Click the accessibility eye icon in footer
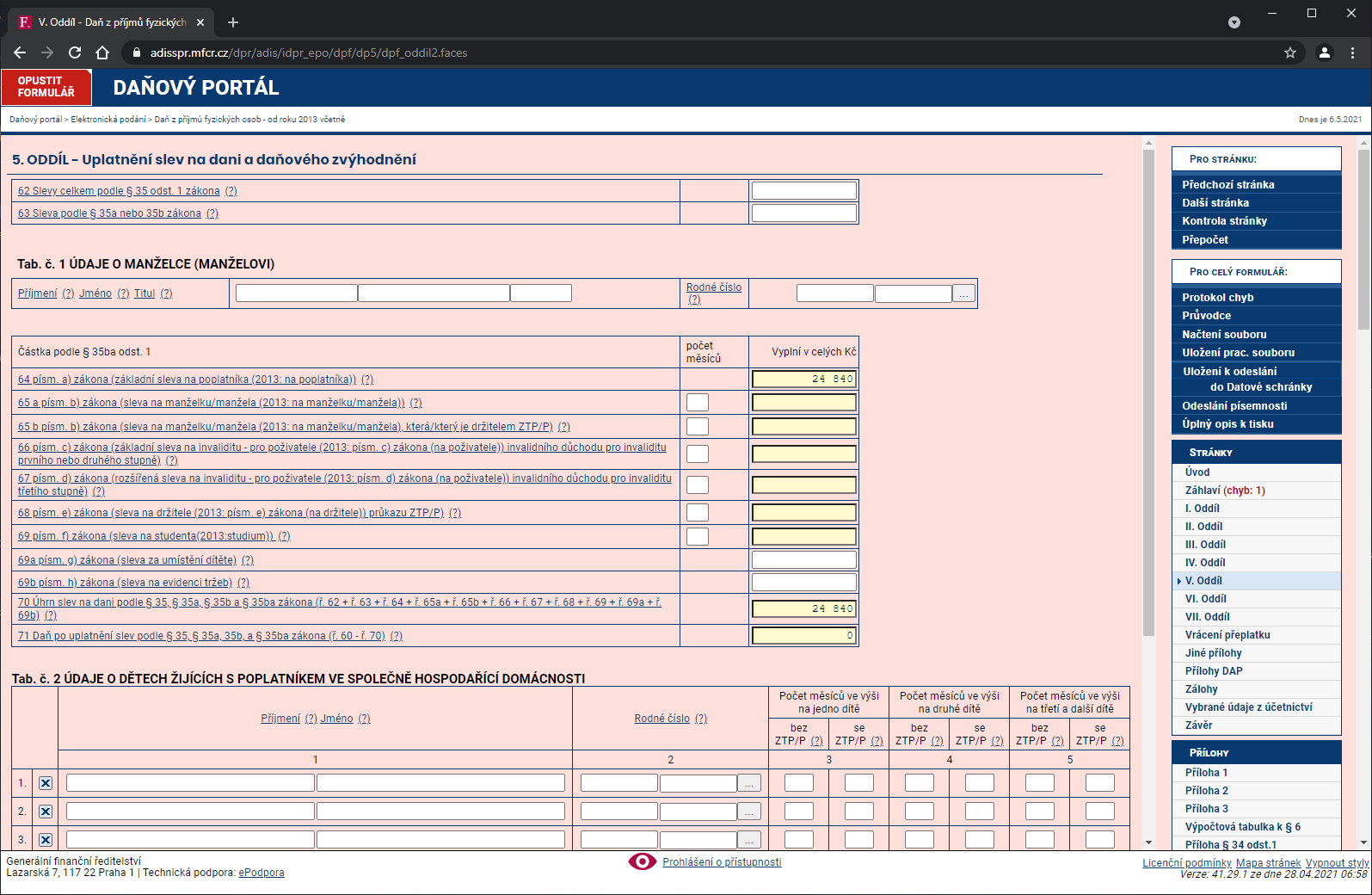 642,861
